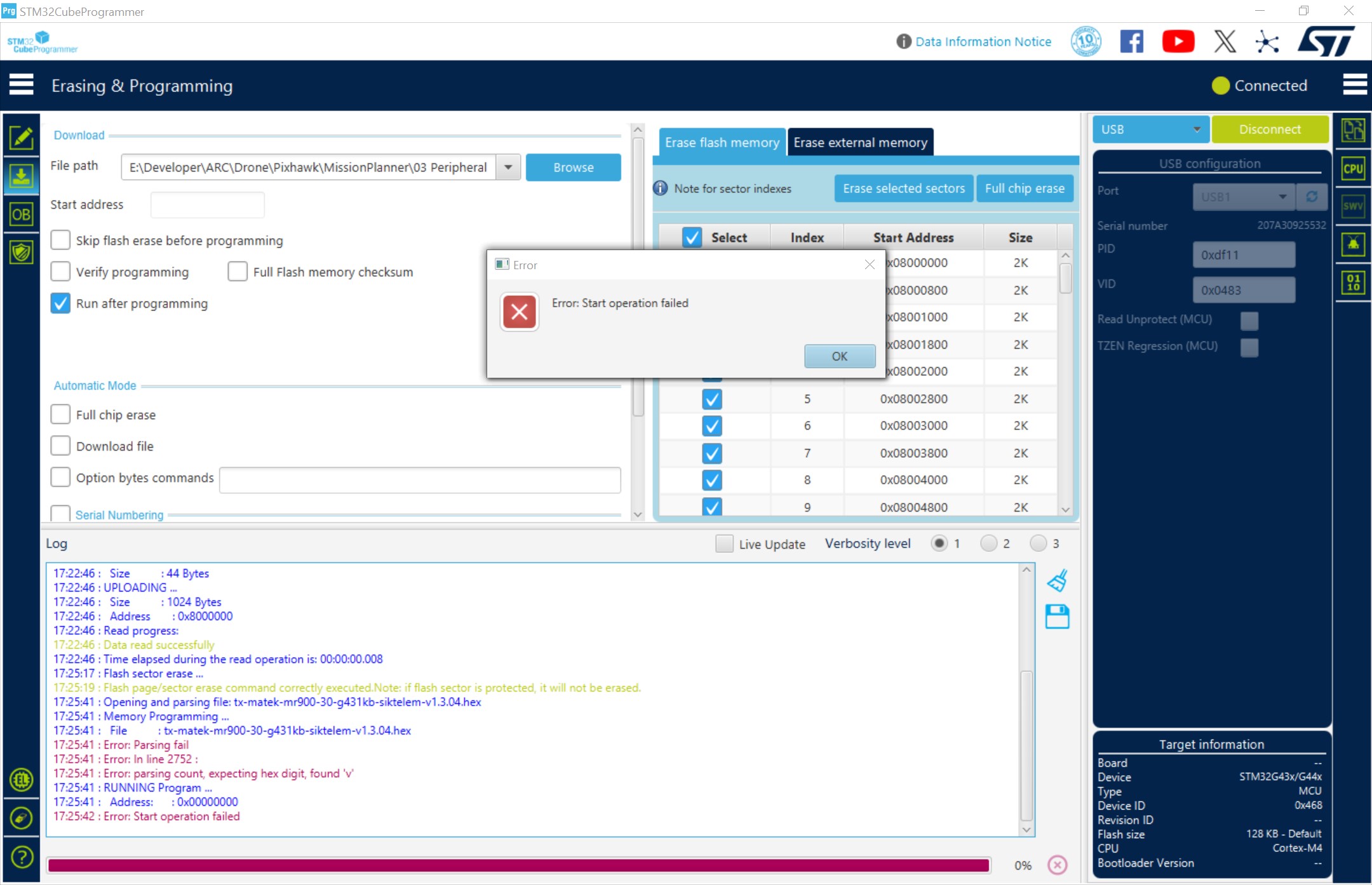Click the log vertical scrollbar thumb
Image resolution: width=1372 pixels, height=885 pixels.
pos(1026,745)
